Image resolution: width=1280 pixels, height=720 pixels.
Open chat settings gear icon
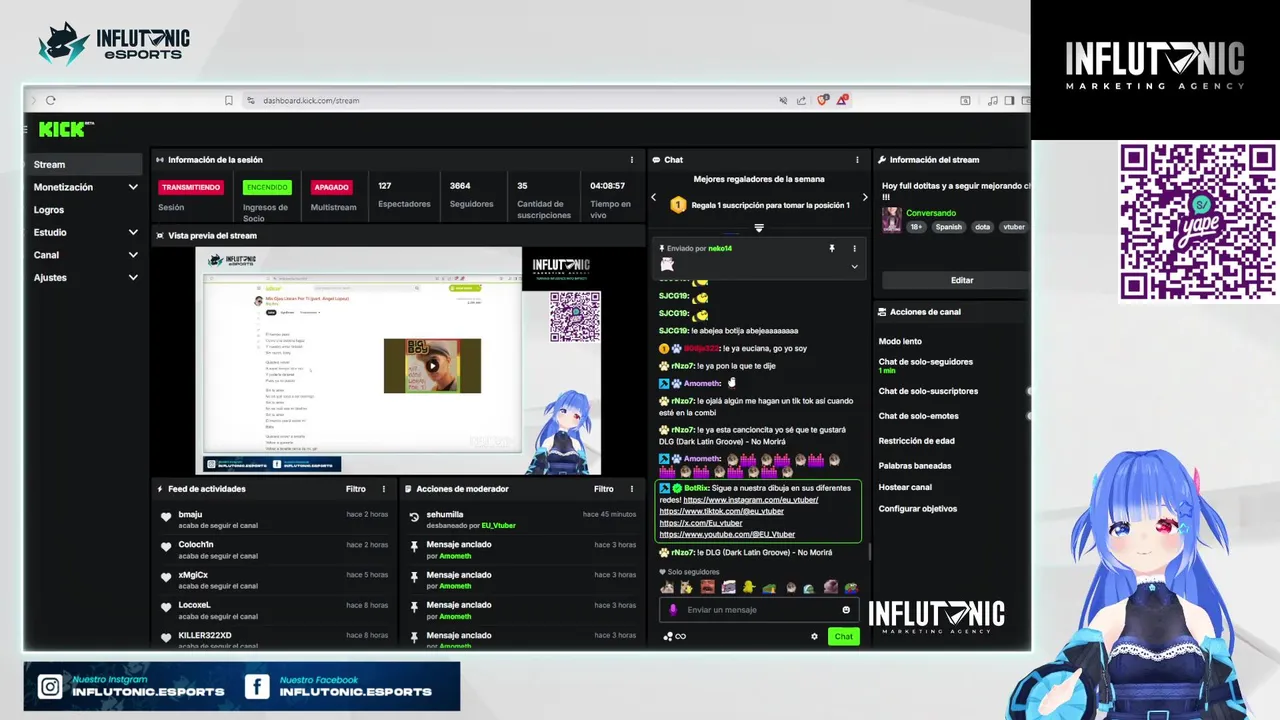tap(814, 636)
